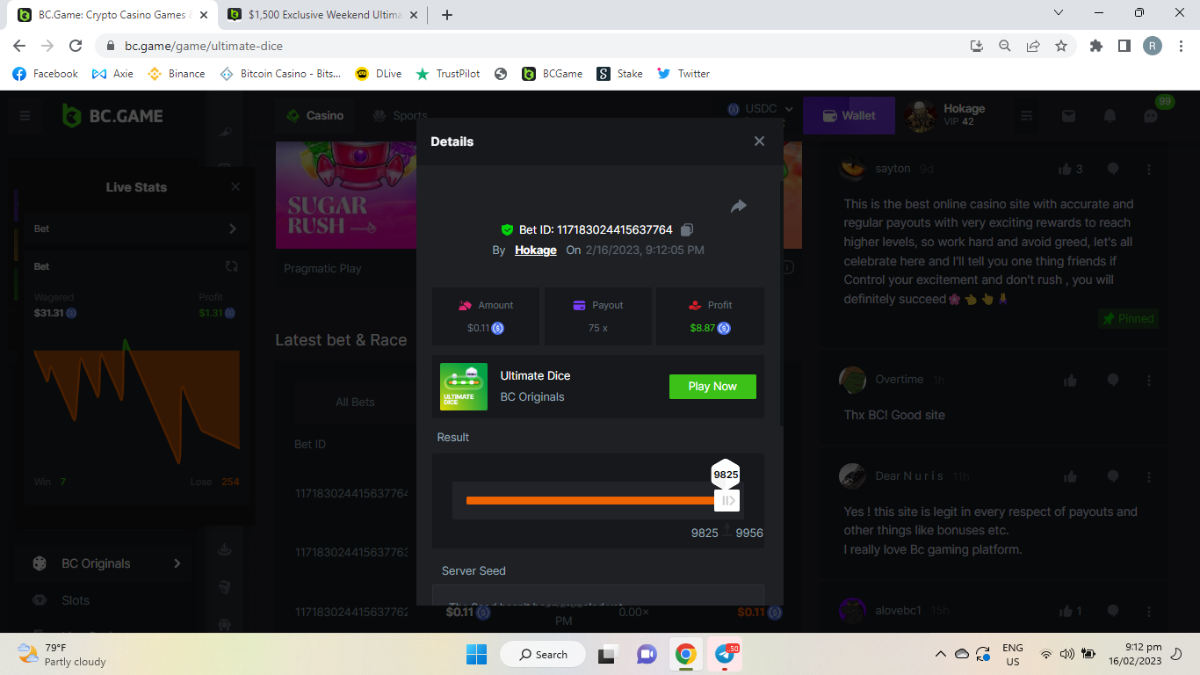Image resolution: width=1200 pixels, height=675 pixels.
Task: Copy the Bet ID to clipboard
Action: click(687, 230)
